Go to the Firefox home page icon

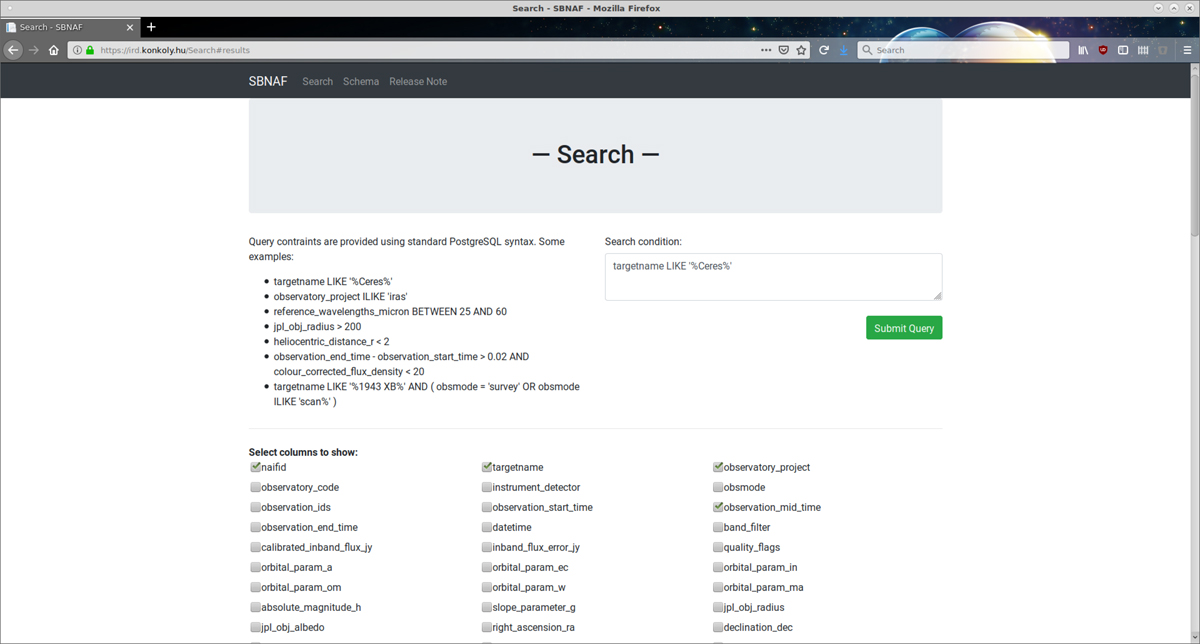coord(54,50)
